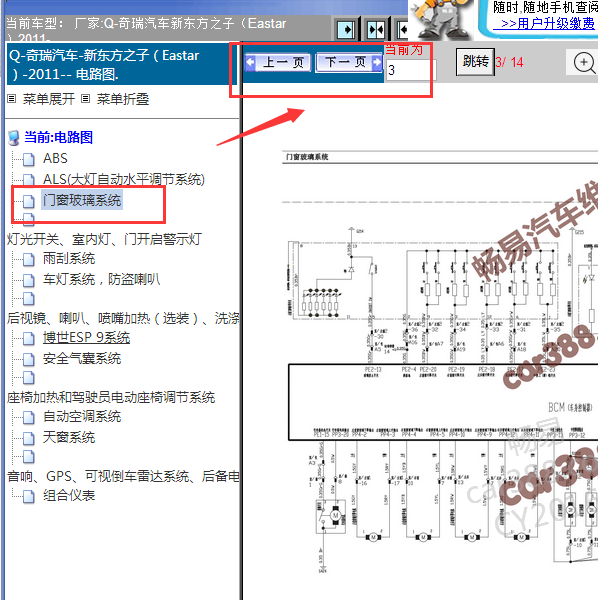Click the mechanic mascot image
598x600 pixels.
pos(442,19)
